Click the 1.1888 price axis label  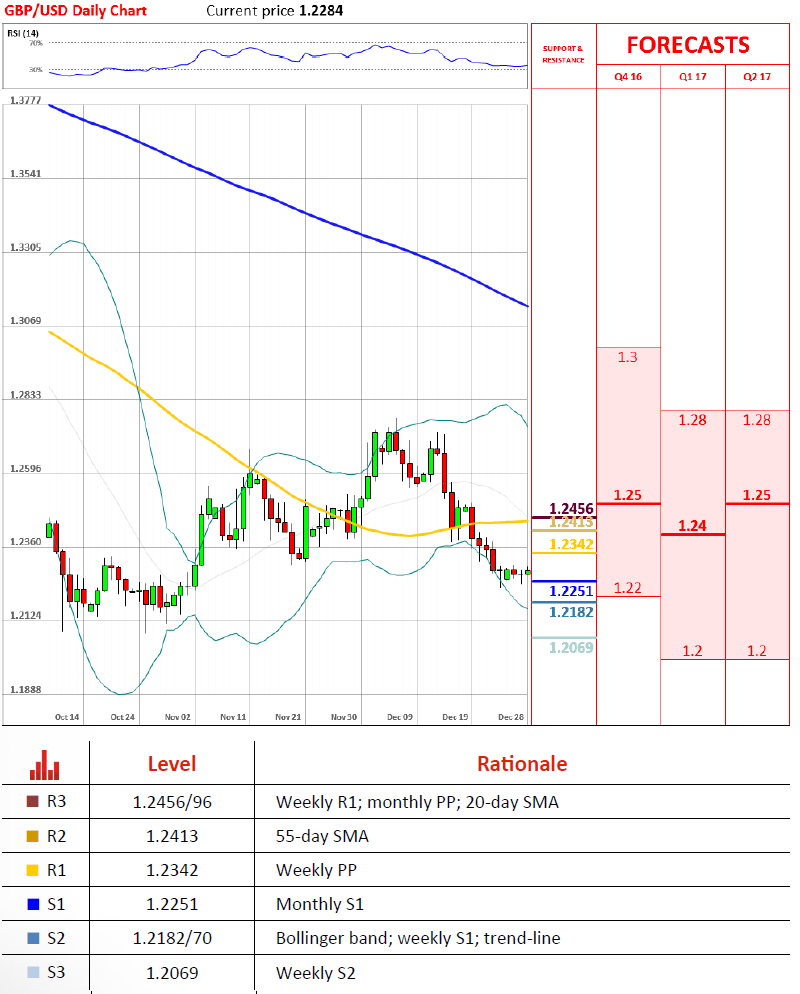coord(25,690)
